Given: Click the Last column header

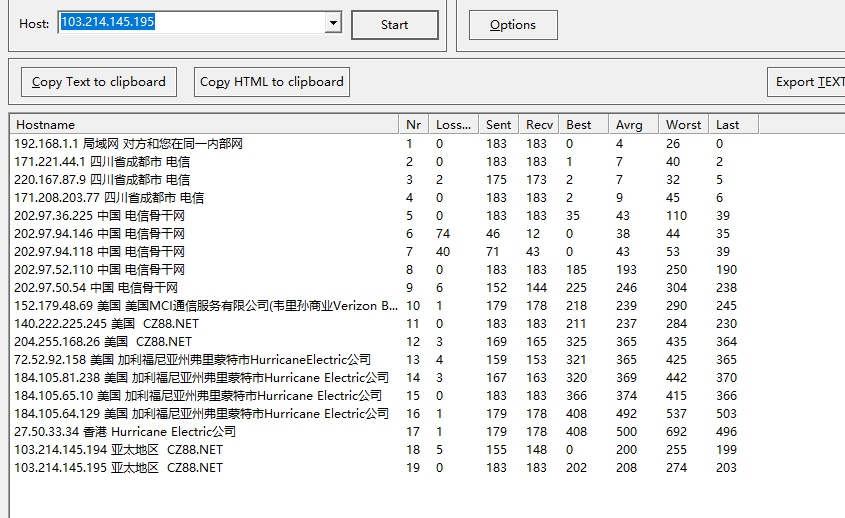Looking at the screenshot, I should tap(733, 125).
